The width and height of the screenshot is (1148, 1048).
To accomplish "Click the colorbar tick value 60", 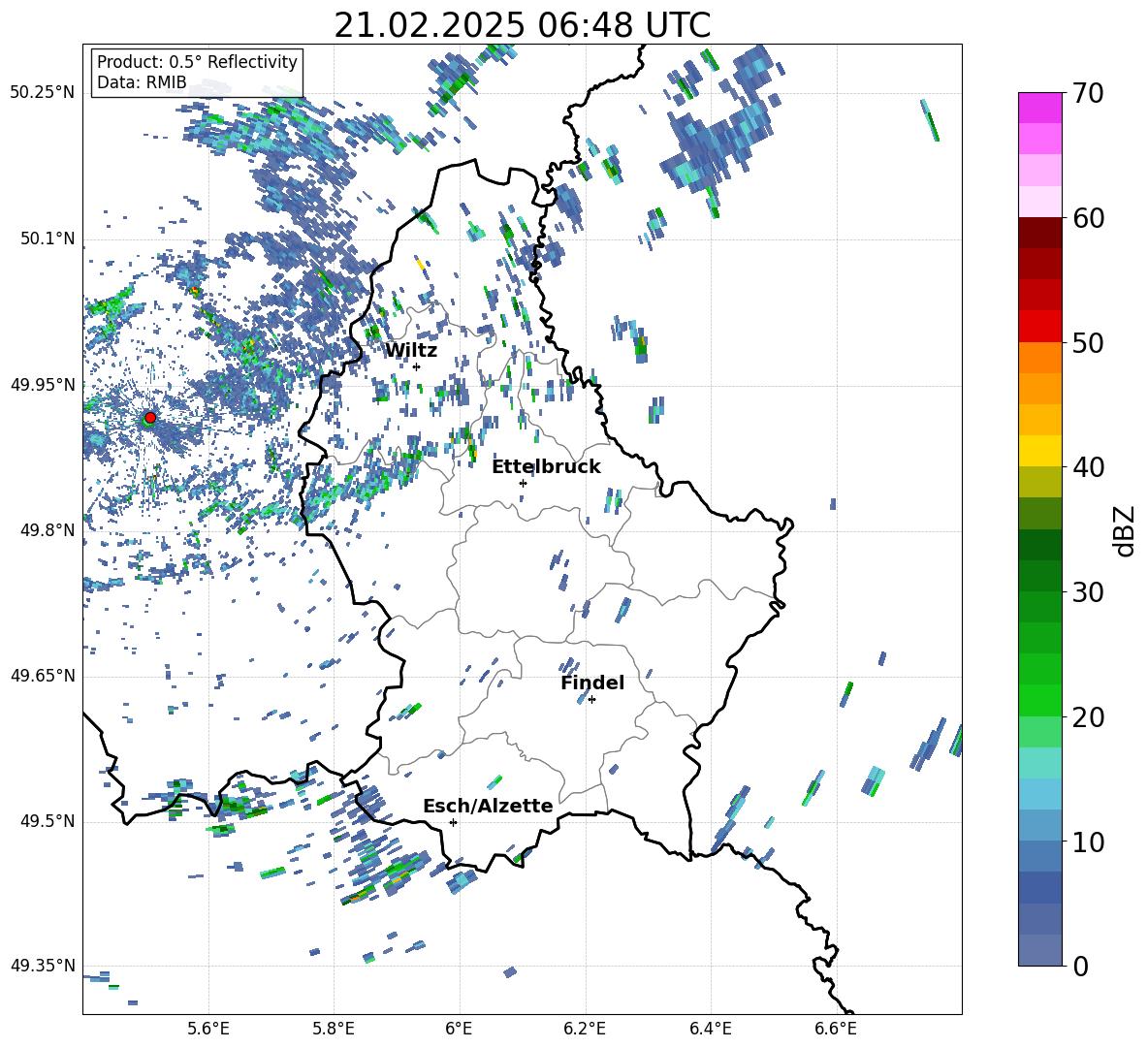I will click(x=1089, y=218).
